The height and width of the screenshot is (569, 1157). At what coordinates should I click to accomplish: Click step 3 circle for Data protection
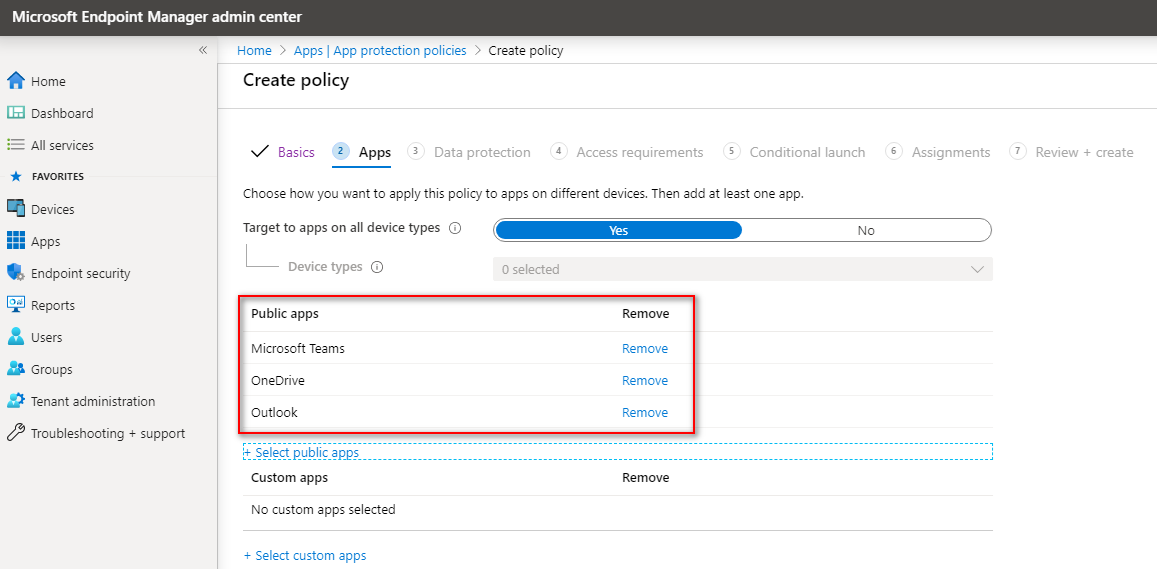415,151
